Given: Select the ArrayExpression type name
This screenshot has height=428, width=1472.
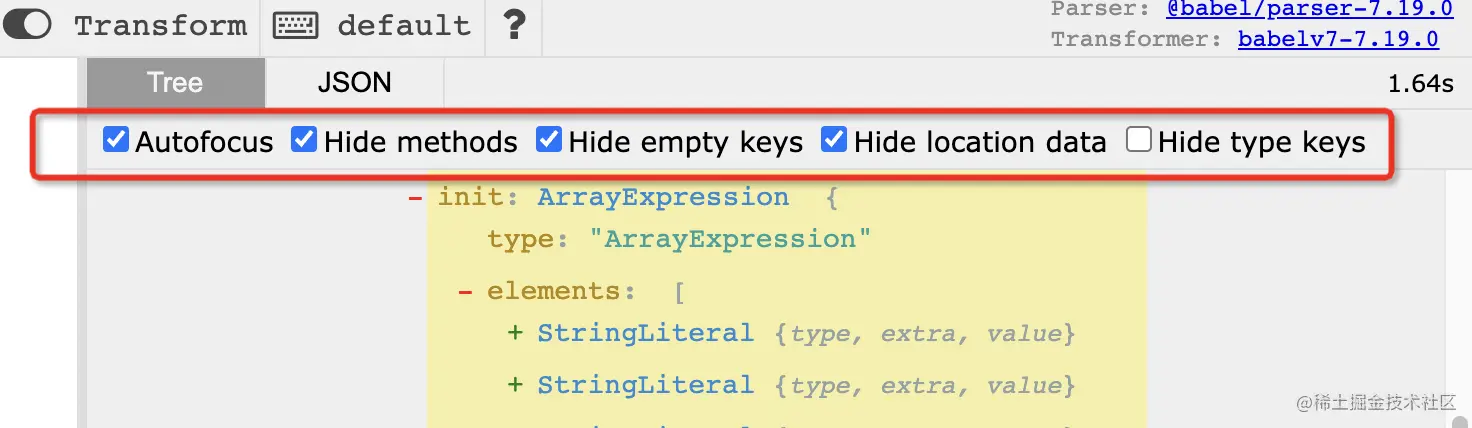Looking at the screenshot, I should 663,197.
